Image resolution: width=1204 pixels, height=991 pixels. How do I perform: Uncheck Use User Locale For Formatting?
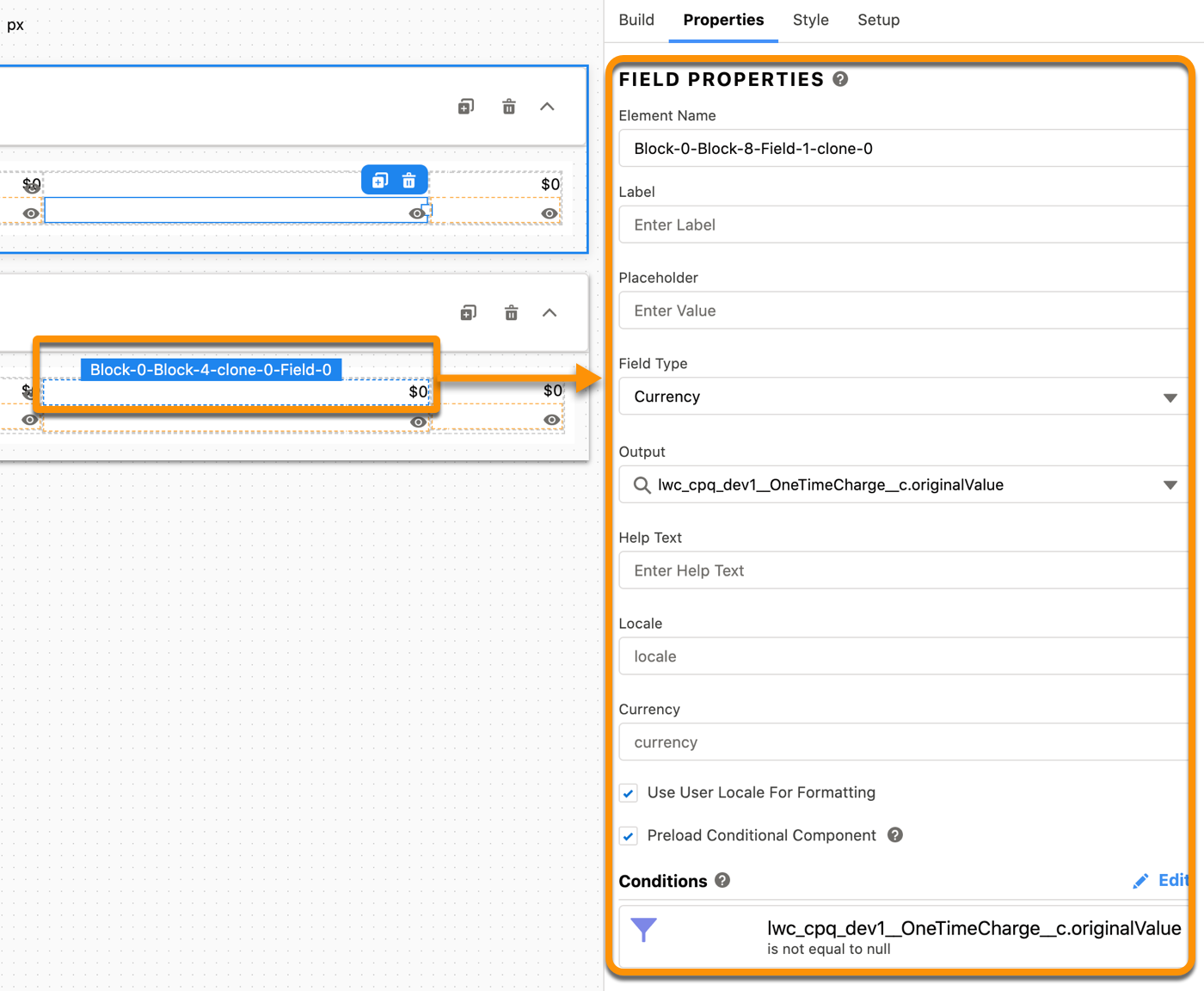pos(629,793)
